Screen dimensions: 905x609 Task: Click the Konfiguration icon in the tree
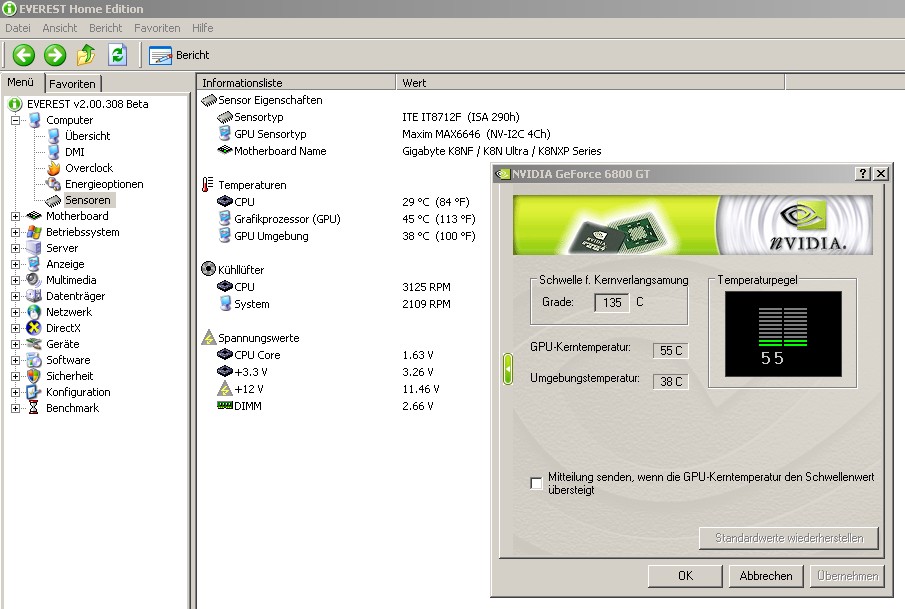[x=34, y=392]
